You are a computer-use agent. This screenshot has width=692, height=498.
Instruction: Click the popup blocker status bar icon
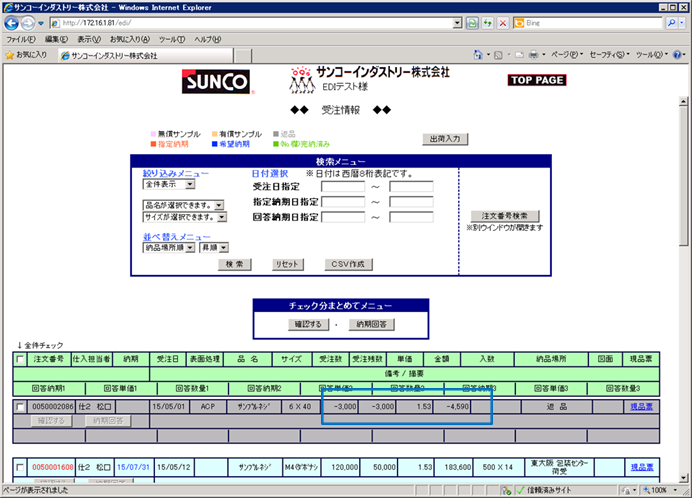(506, 490)
